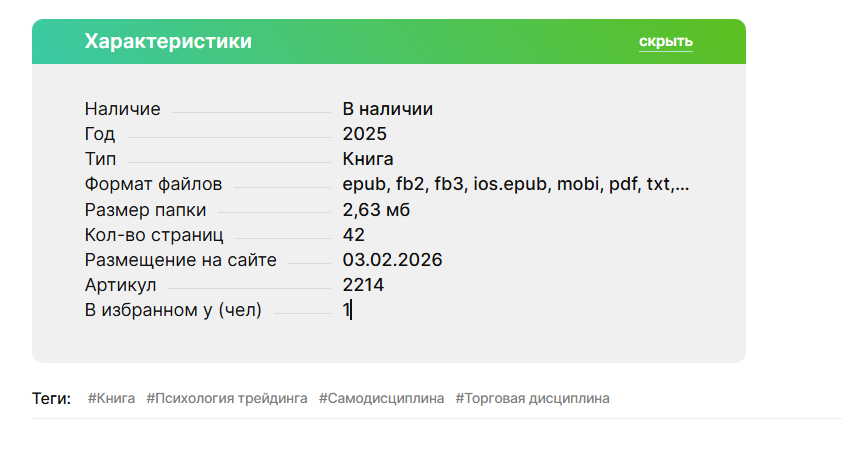Click the folder size value 2,63 мб
The width and height of the screenshot is (842, 449).
point(376,210)
